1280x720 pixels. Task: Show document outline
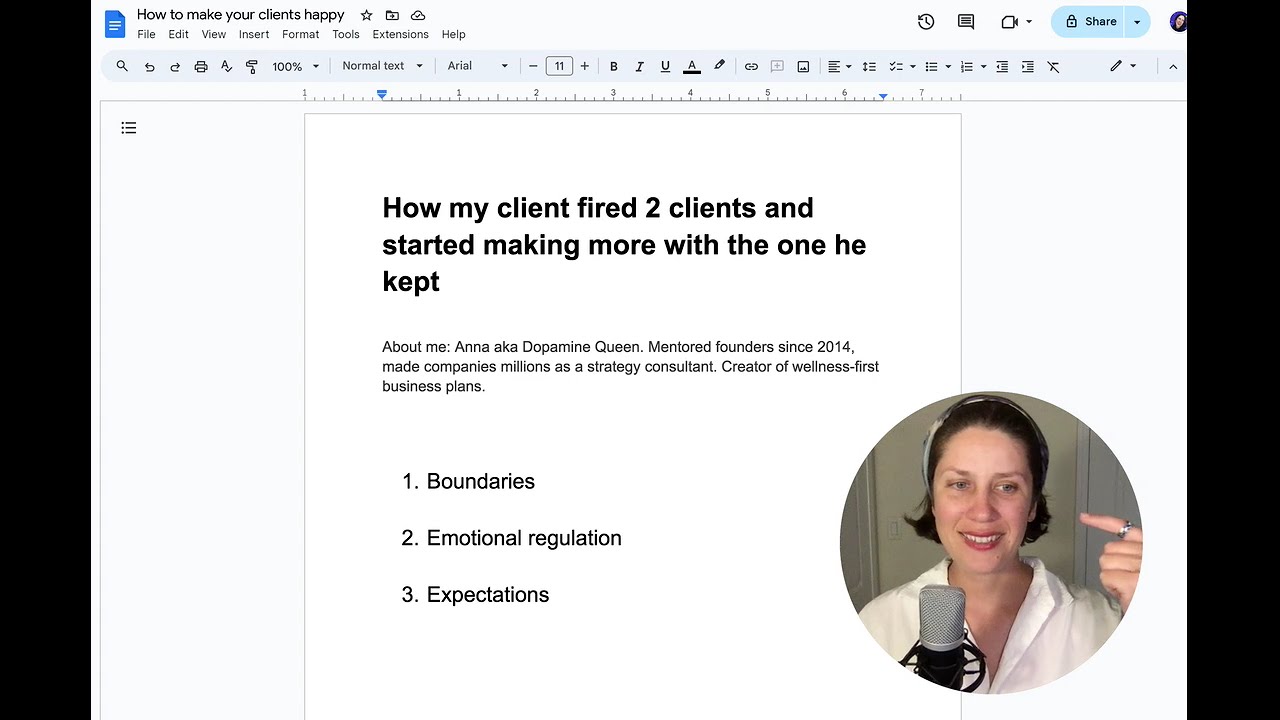(x=129, y=128)
